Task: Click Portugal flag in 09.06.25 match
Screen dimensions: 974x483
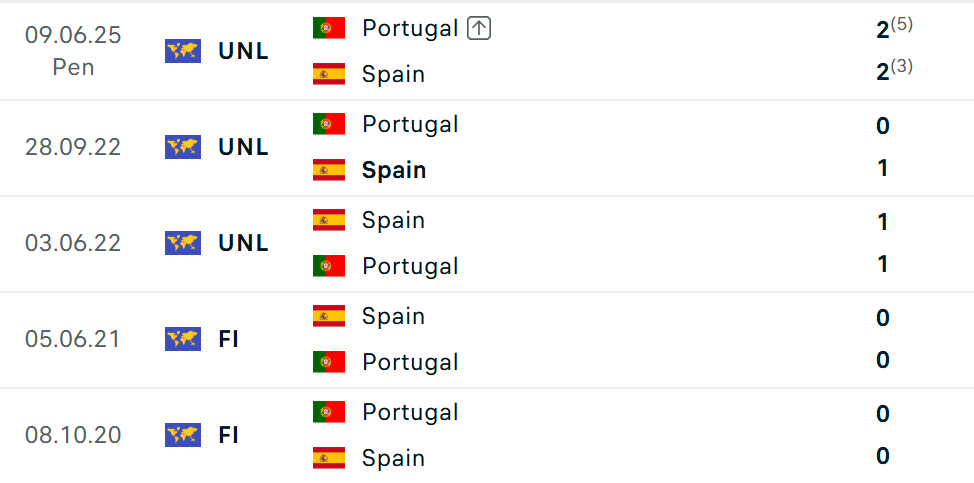Action: tap(329, 28)
